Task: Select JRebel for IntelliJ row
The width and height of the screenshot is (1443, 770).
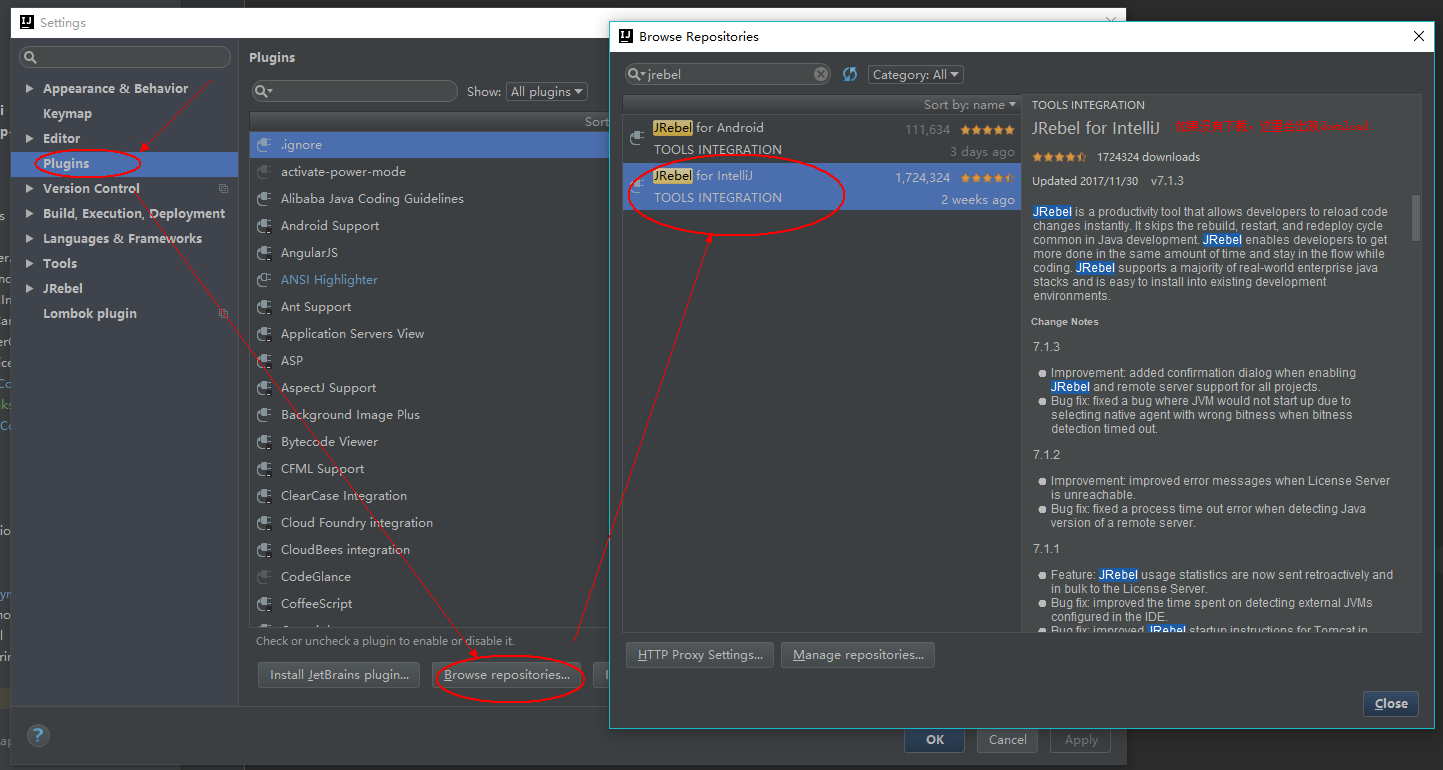Action: (821, 187)
